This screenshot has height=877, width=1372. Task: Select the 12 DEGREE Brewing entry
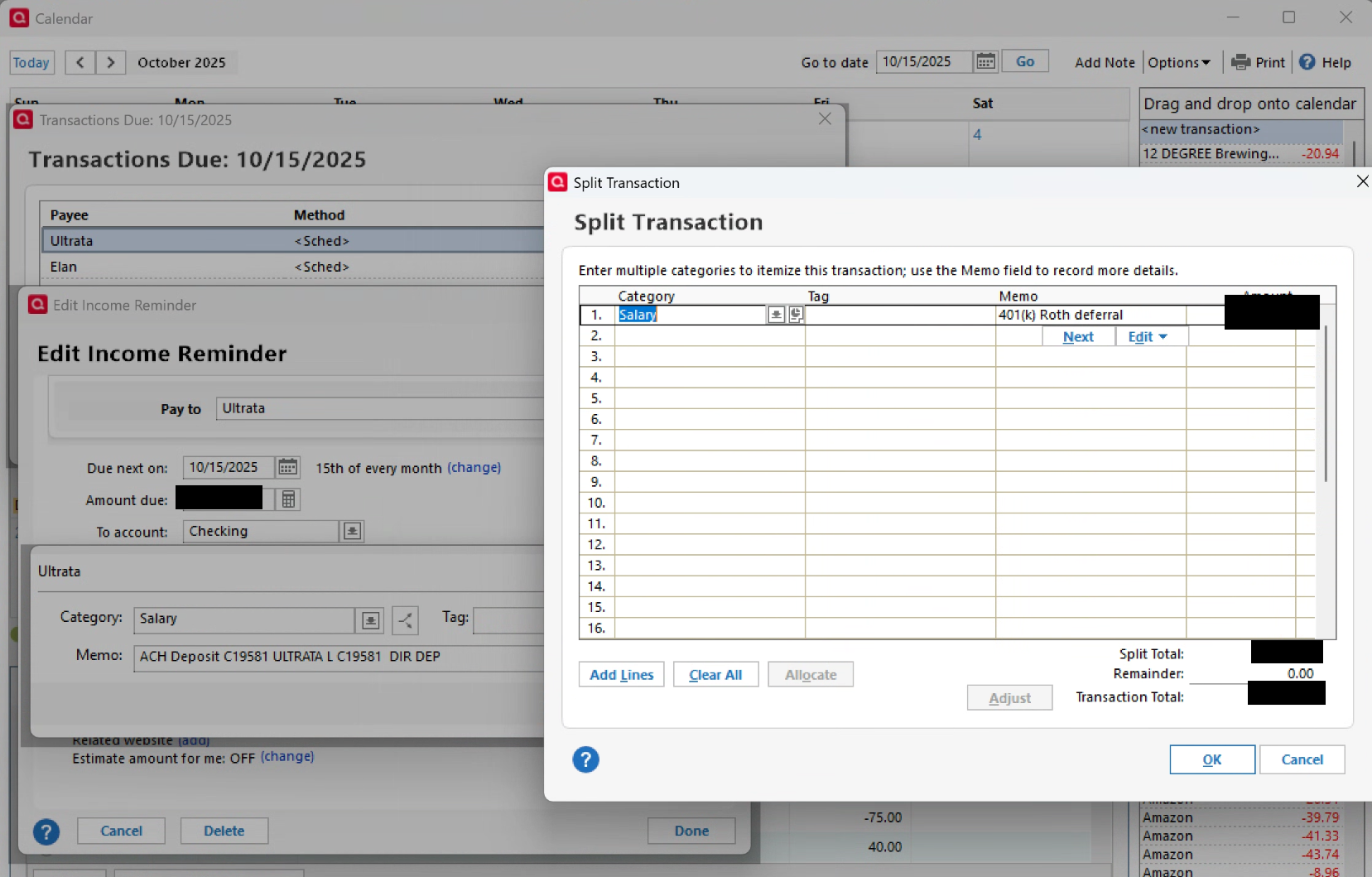click(1241, 153)
